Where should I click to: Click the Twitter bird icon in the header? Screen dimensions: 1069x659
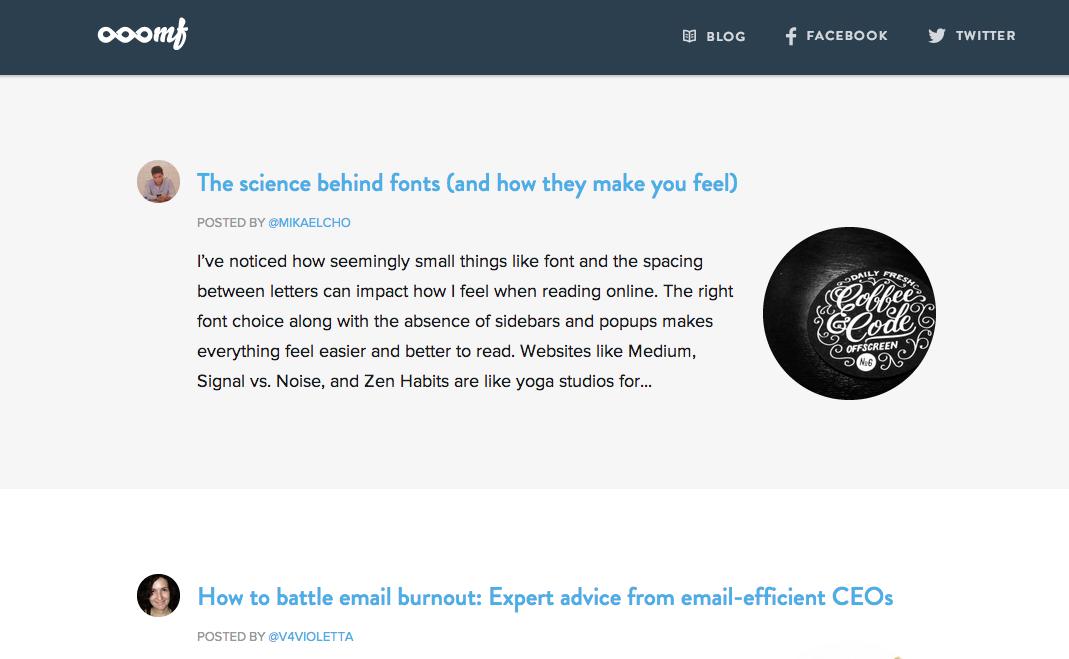tap(936, 36)
